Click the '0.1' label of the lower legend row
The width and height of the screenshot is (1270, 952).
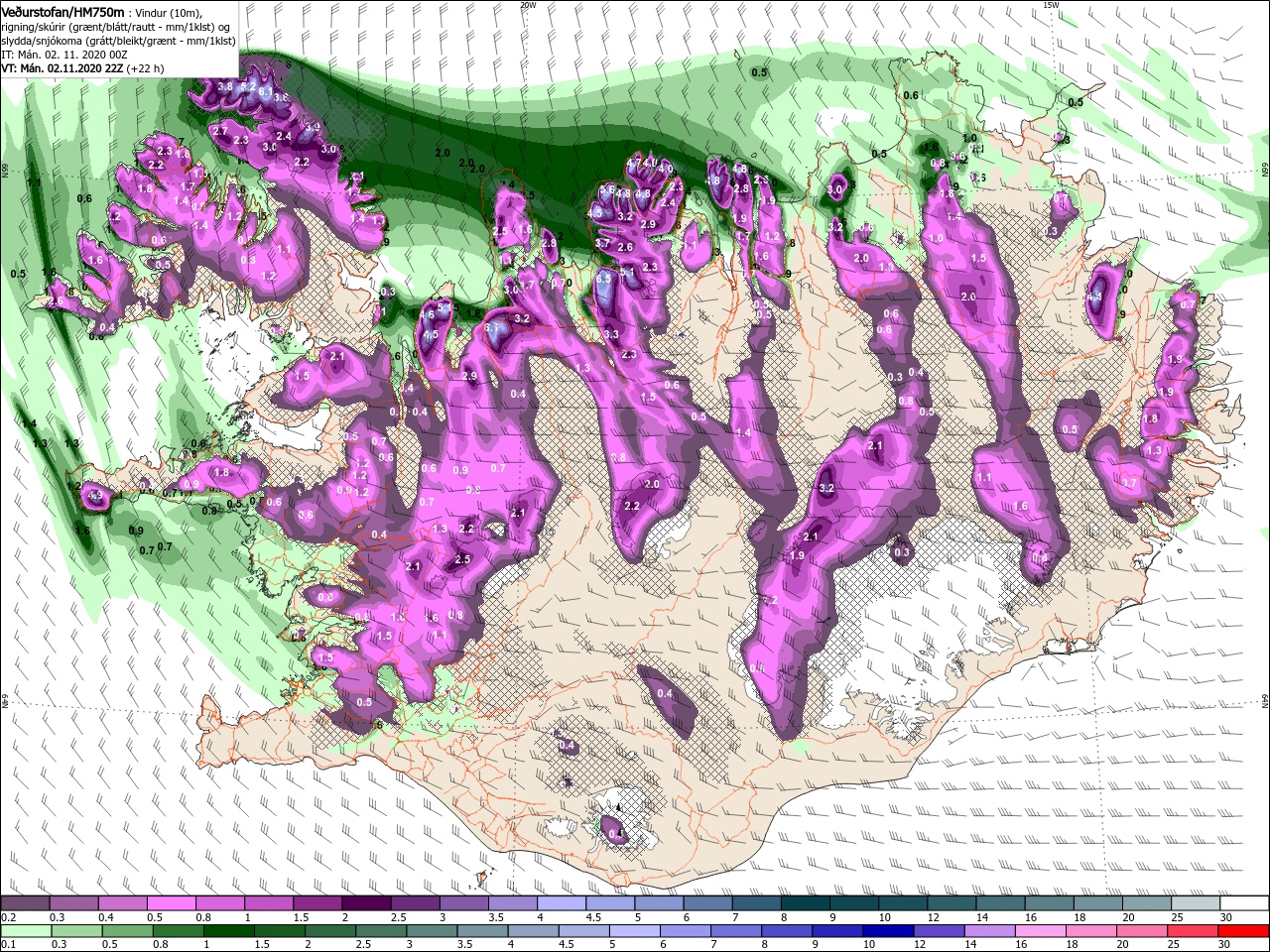(9, 944)
